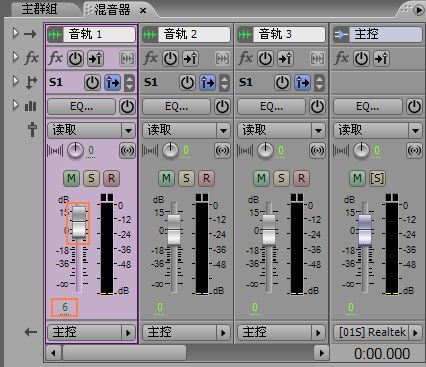Click S1 send stepper on 音轨 3

pyautogui.click(x=319, y=83)
